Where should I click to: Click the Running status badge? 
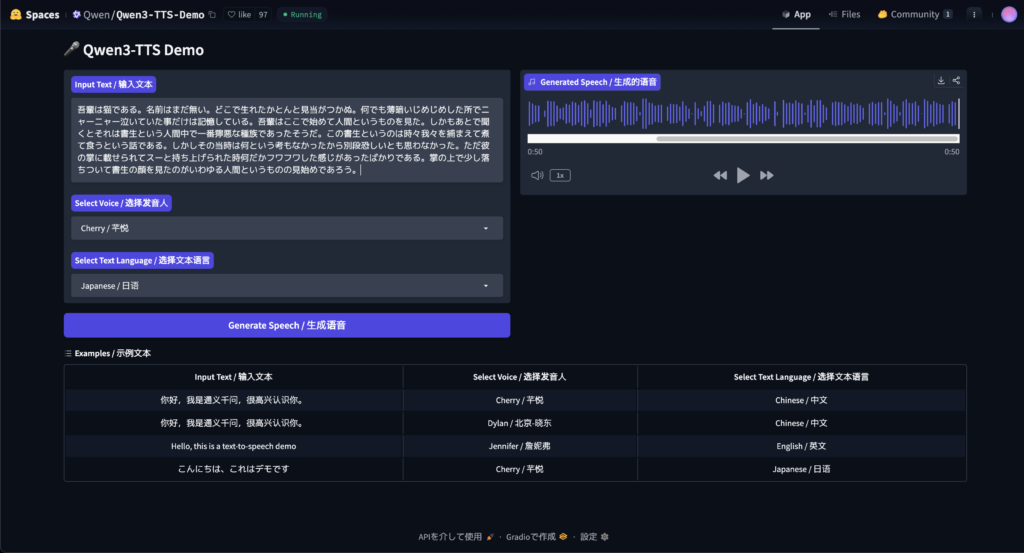click(302, 14)
